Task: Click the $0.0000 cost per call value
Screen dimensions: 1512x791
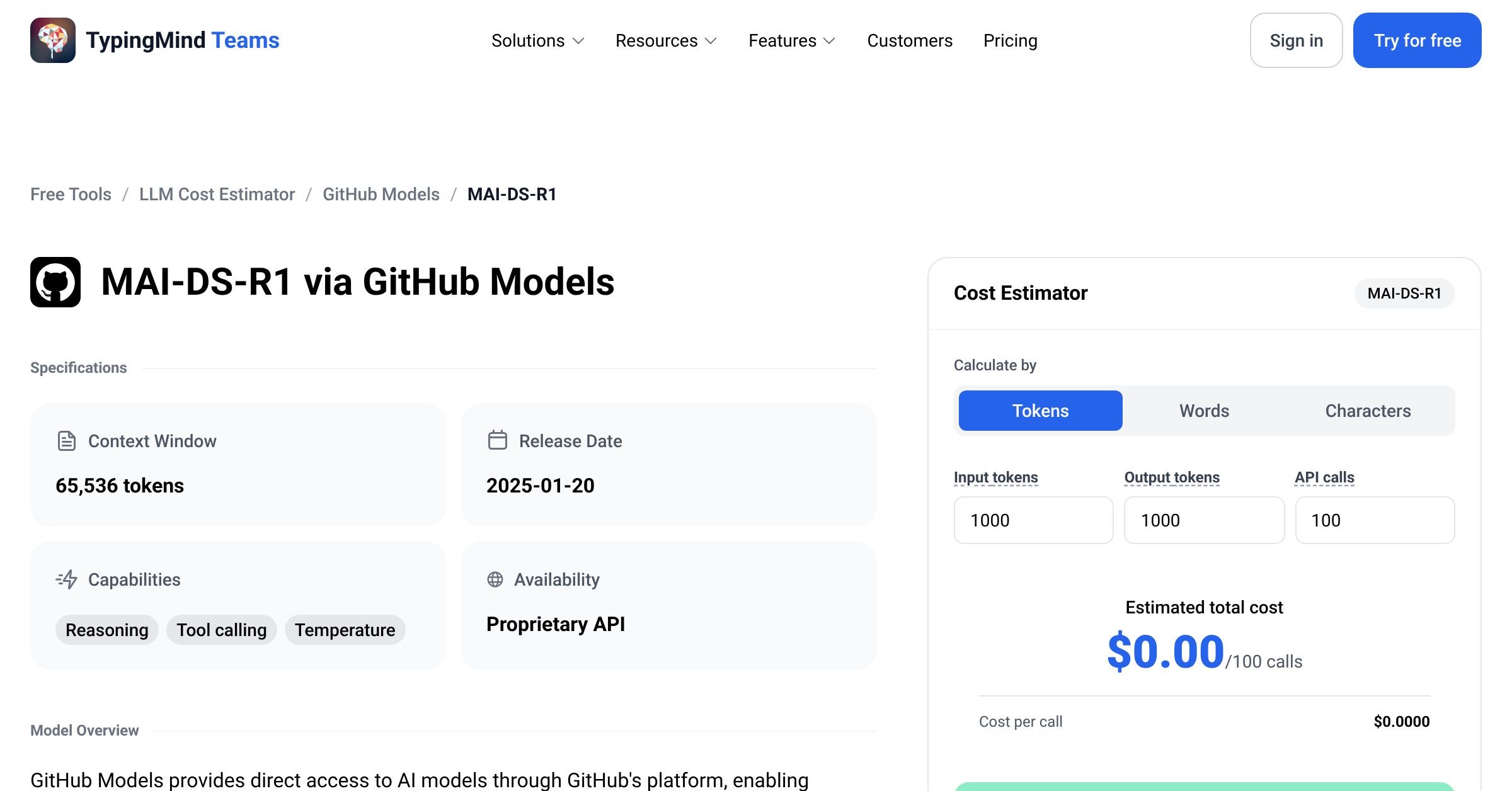Action: (x=1402, y=721)
